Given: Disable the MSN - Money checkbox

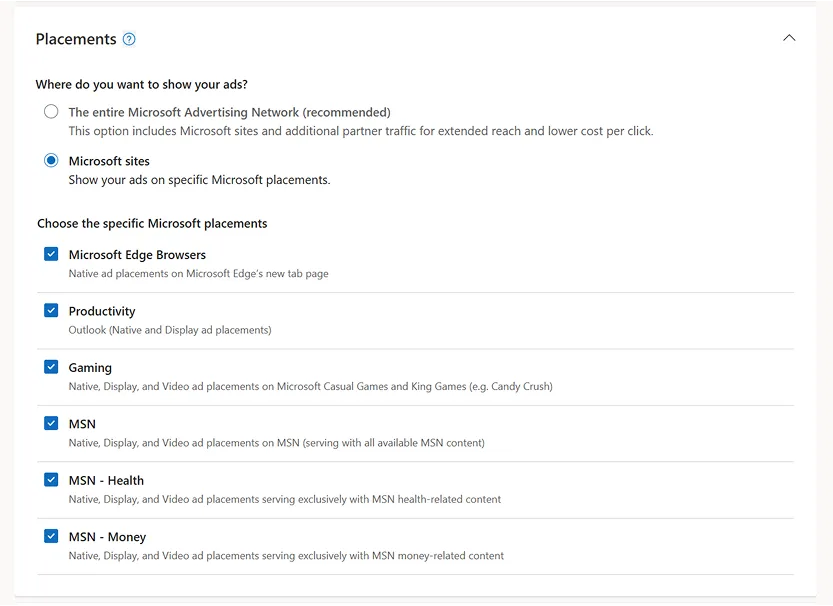Looking at the screenshot, I should (x=51, y=536).
